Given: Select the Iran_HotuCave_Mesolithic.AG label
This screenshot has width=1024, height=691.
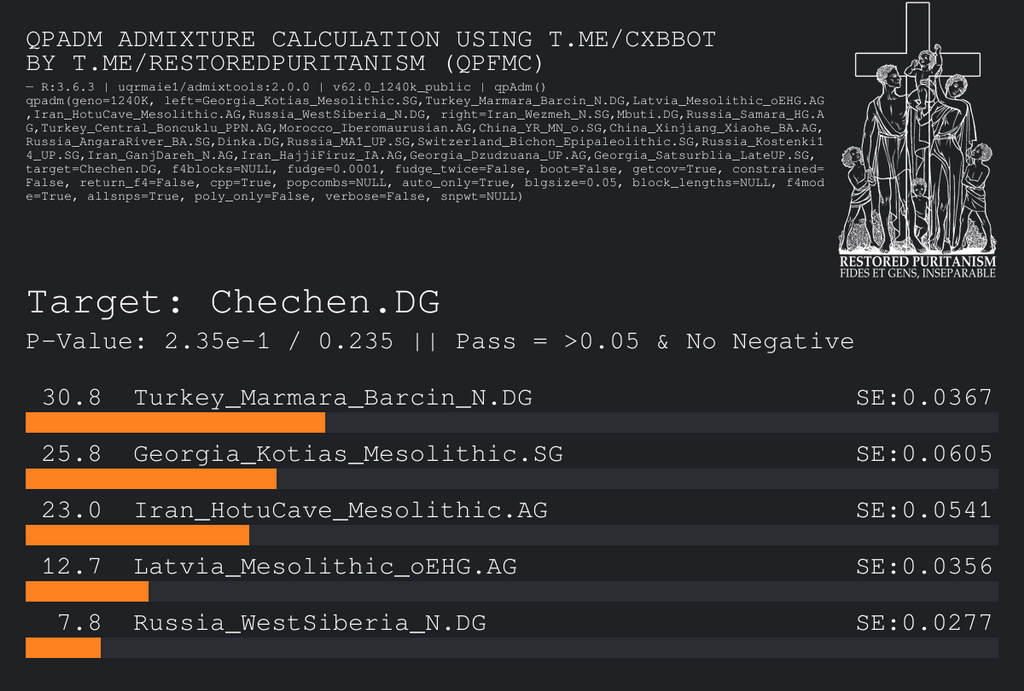Looking at the screenshot, I should coord(341,510).
